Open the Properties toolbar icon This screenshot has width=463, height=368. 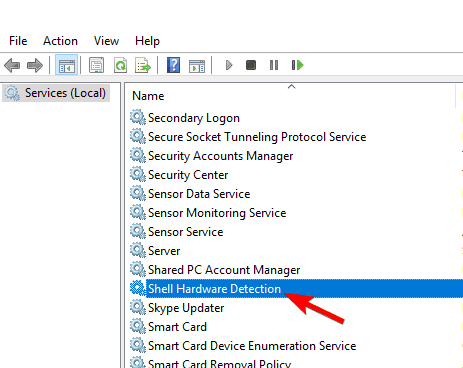pyautogui.click(x=96, y=65)
